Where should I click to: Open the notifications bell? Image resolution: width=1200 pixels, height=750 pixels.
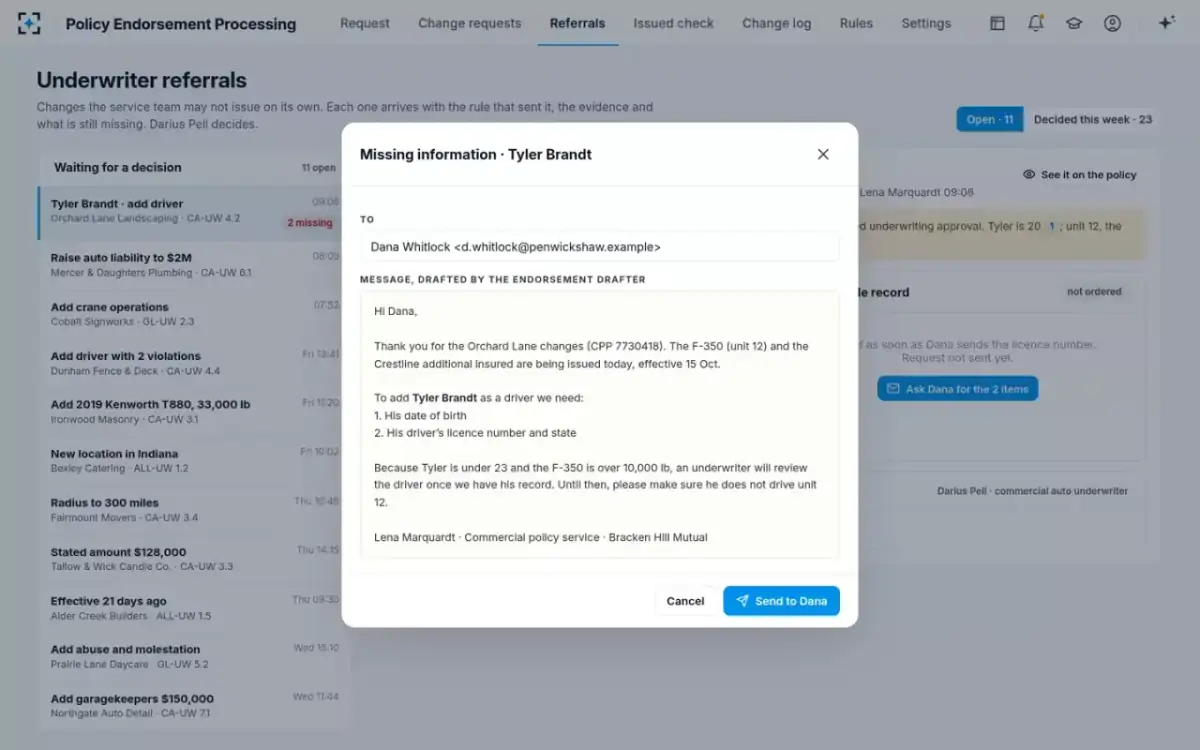coord(1036,23)
